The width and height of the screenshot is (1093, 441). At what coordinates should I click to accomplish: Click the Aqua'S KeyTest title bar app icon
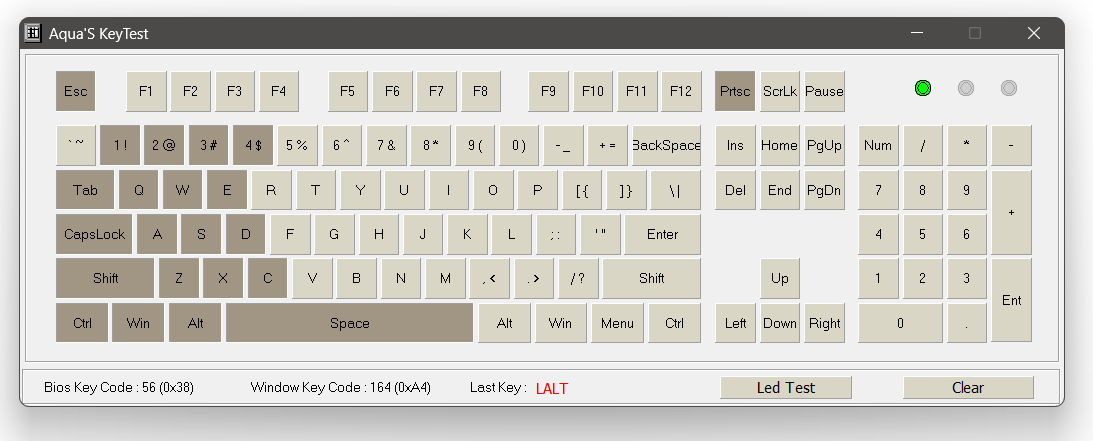tap(33, 33)
